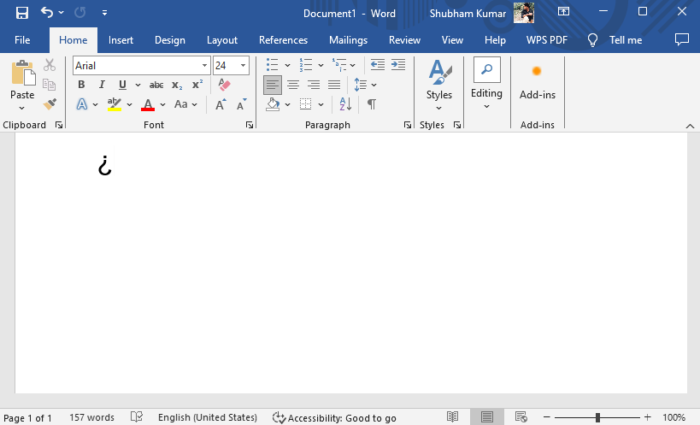Screen dimensions: 700x425
Task: Click the Clear All Formatting eraser icon
Action: (x=224, y=85)
